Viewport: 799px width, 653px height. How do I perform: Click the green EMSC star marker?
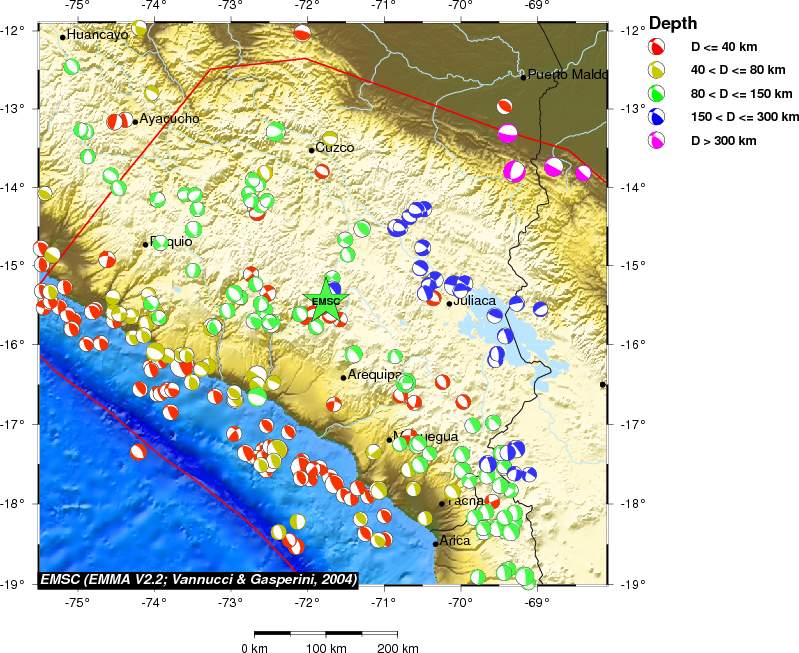pos(325,301)
